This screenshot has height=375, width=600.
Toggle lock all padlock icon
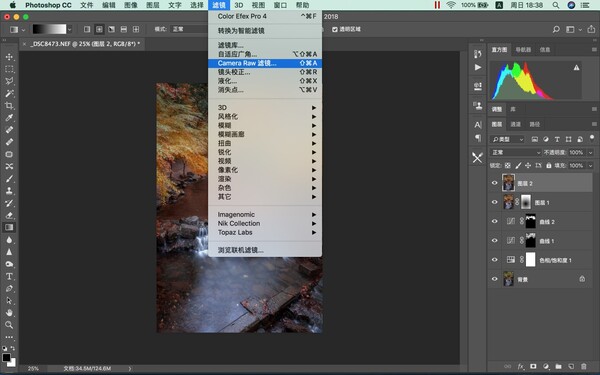pos(549,165)
